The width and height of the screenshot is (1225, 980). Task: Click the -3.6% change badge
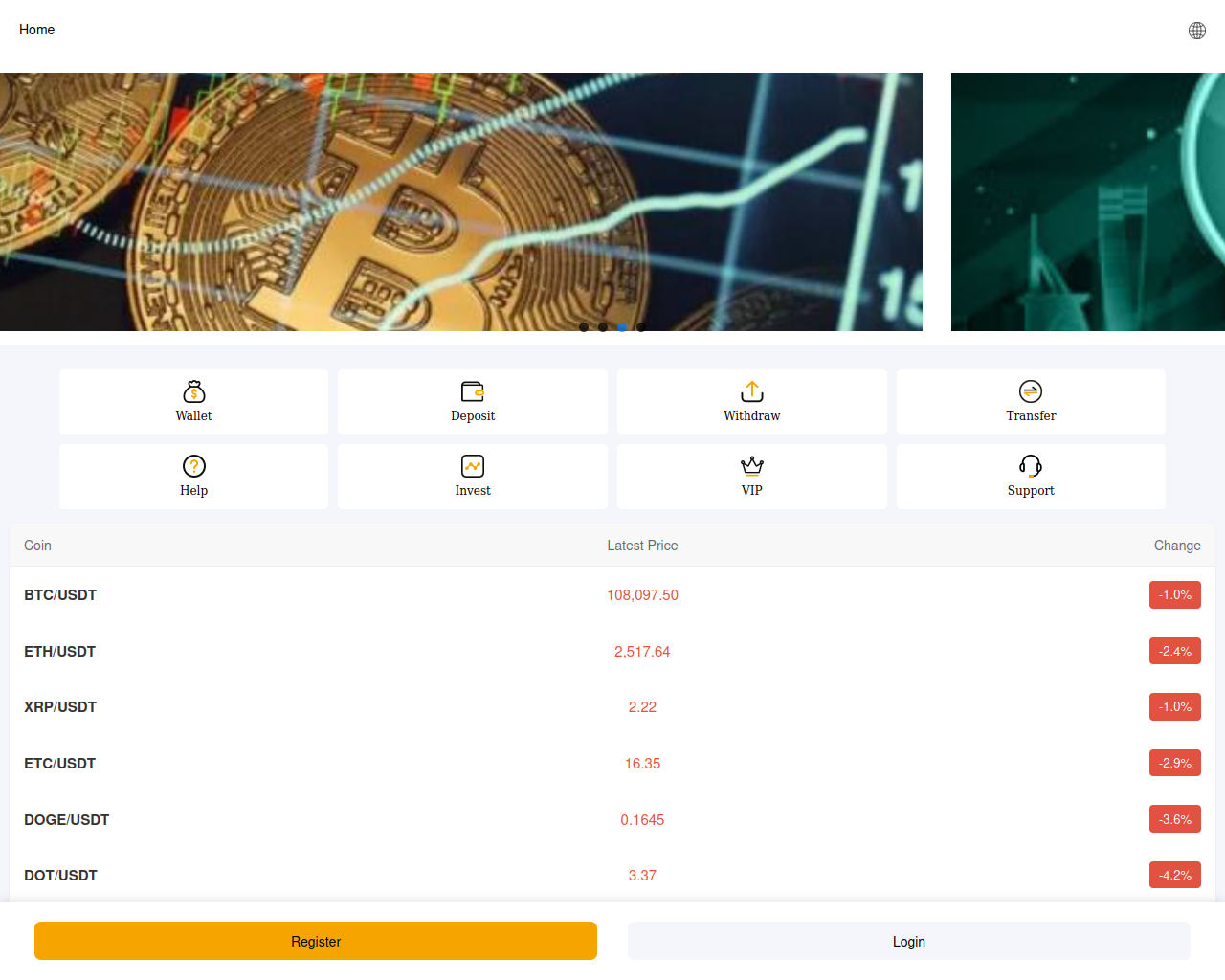pos(1175,820)
